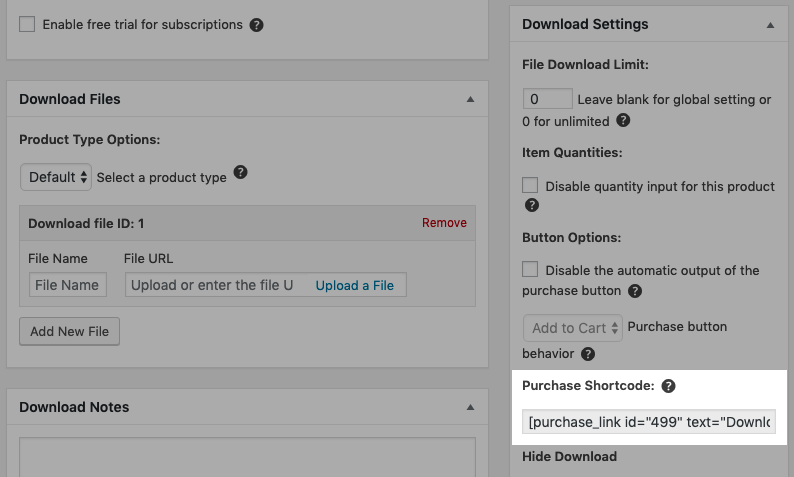This screenshot has width=794, height=477.
Task: Open the Add to Cart behavior dropdown
Action: [572, 328]
